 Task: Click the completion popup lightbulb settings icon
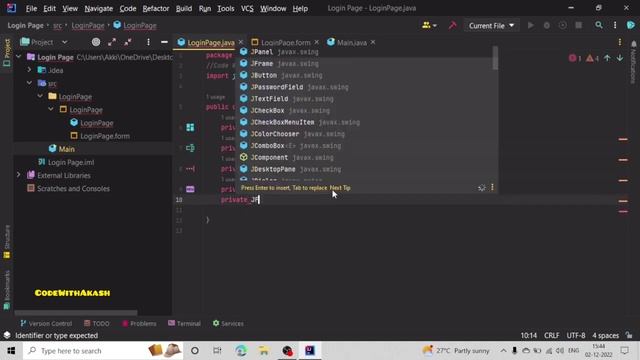point(482,188)
